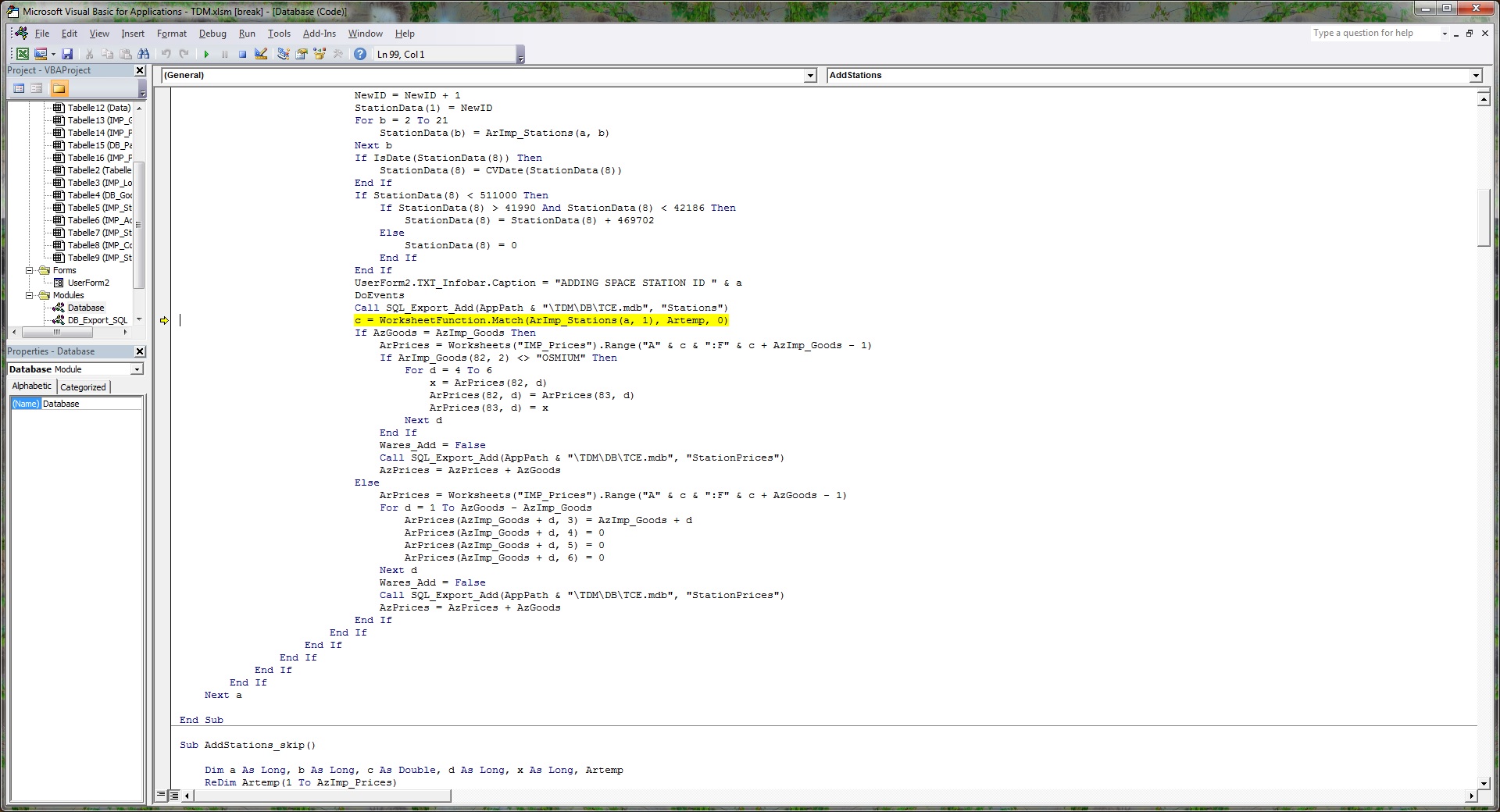
Task: Open the Format menu
Action: point(172,34)
